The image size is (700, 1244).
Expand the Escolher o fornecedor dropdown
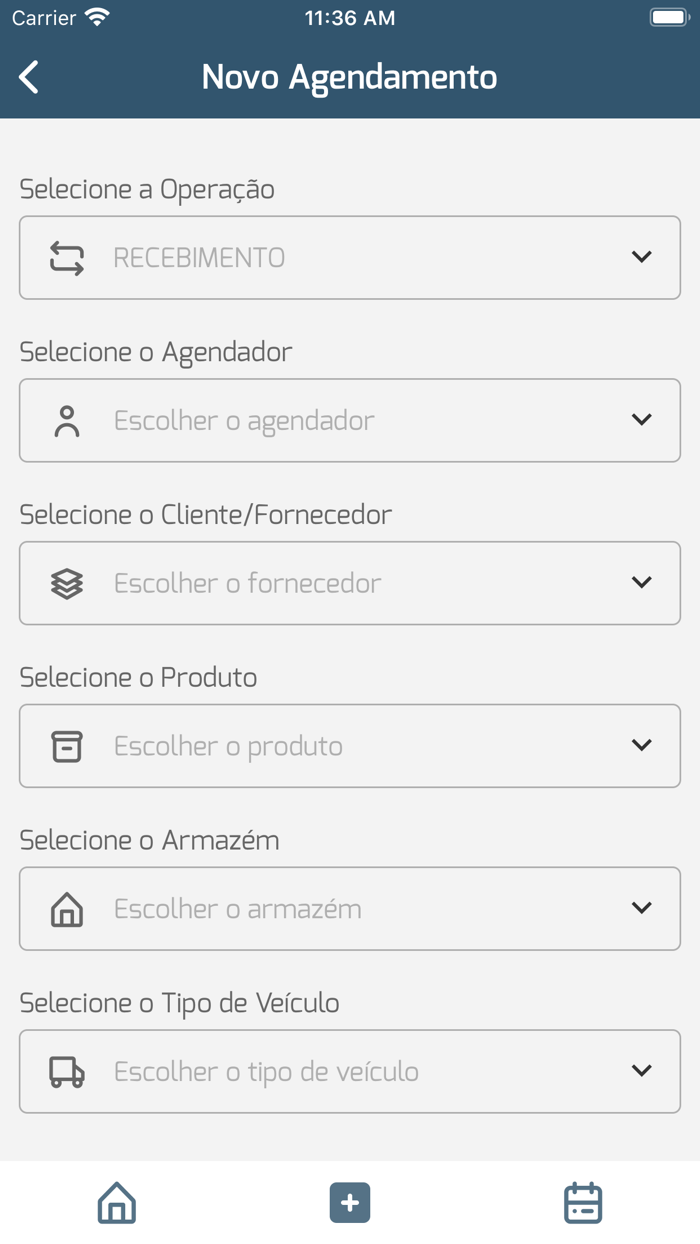(643, 583)
